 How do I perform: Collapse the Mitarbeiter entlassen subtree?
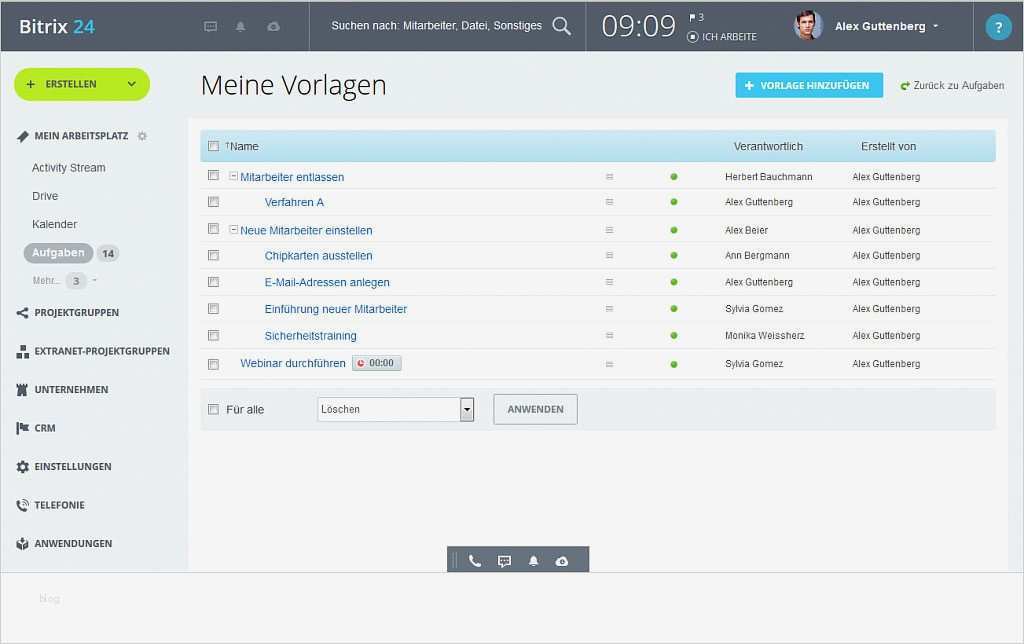(233, 176)
